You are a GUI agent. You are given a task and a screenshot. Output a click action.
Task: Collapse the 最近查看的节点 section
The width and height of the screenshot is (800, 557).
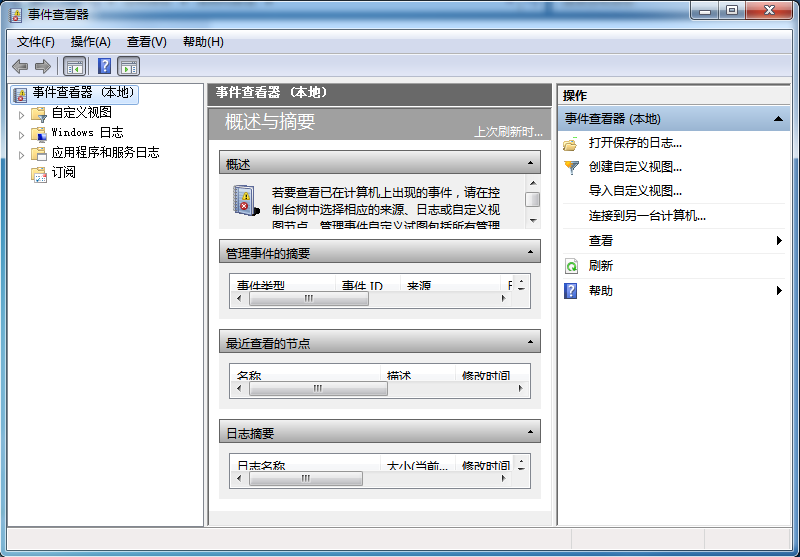(530, 342)
